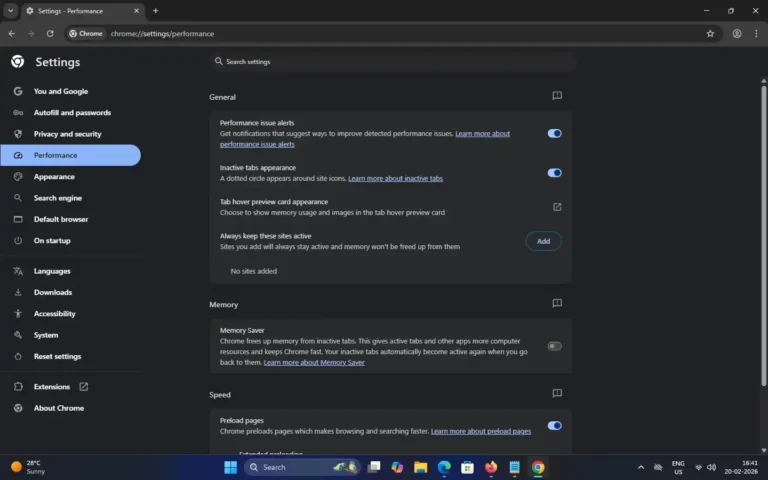Open the weather widget showing 28°C
768x480 pixels.
(x=28, y=467)
